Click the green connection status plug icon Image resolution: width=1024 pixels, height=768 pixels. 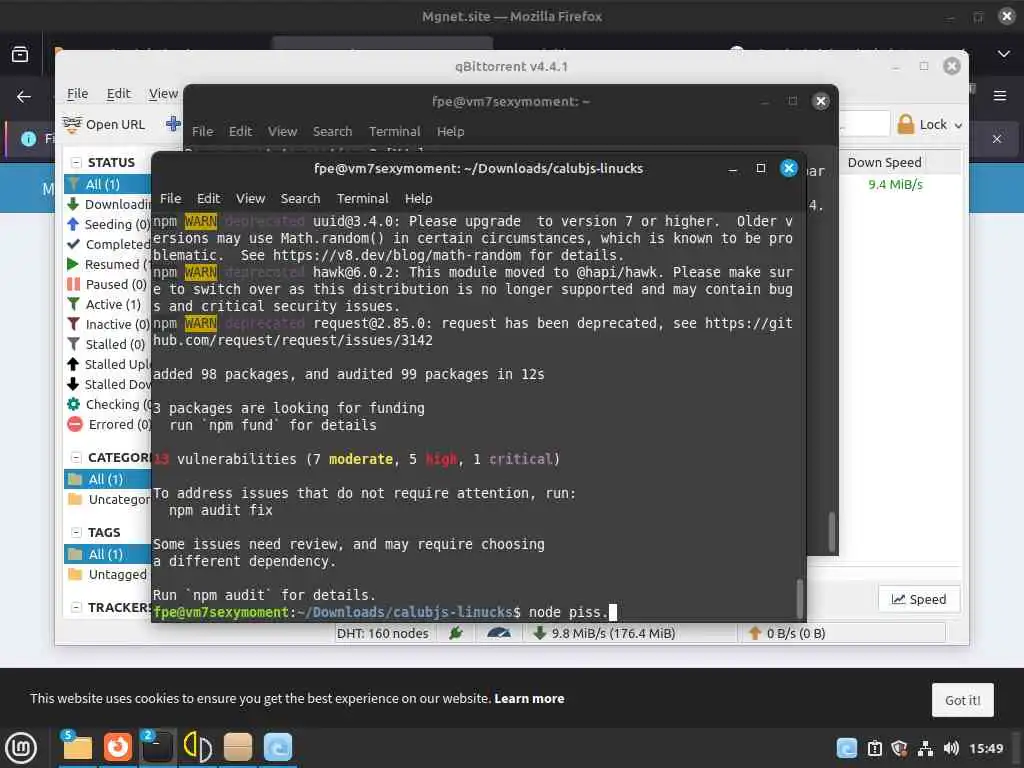click(x=456, y=633)
